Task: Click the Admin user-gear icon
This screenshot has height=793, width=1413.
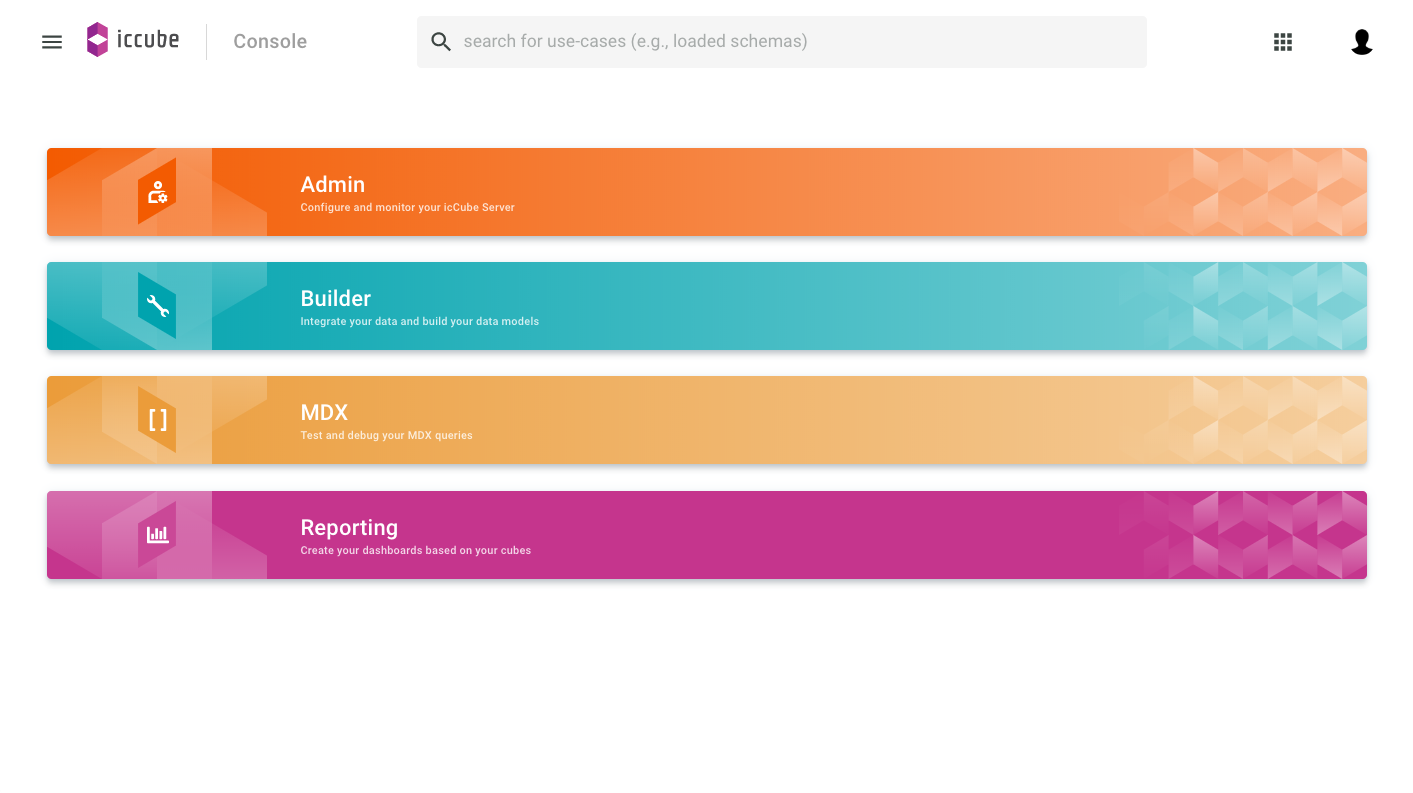Action: tap(157, 192)
